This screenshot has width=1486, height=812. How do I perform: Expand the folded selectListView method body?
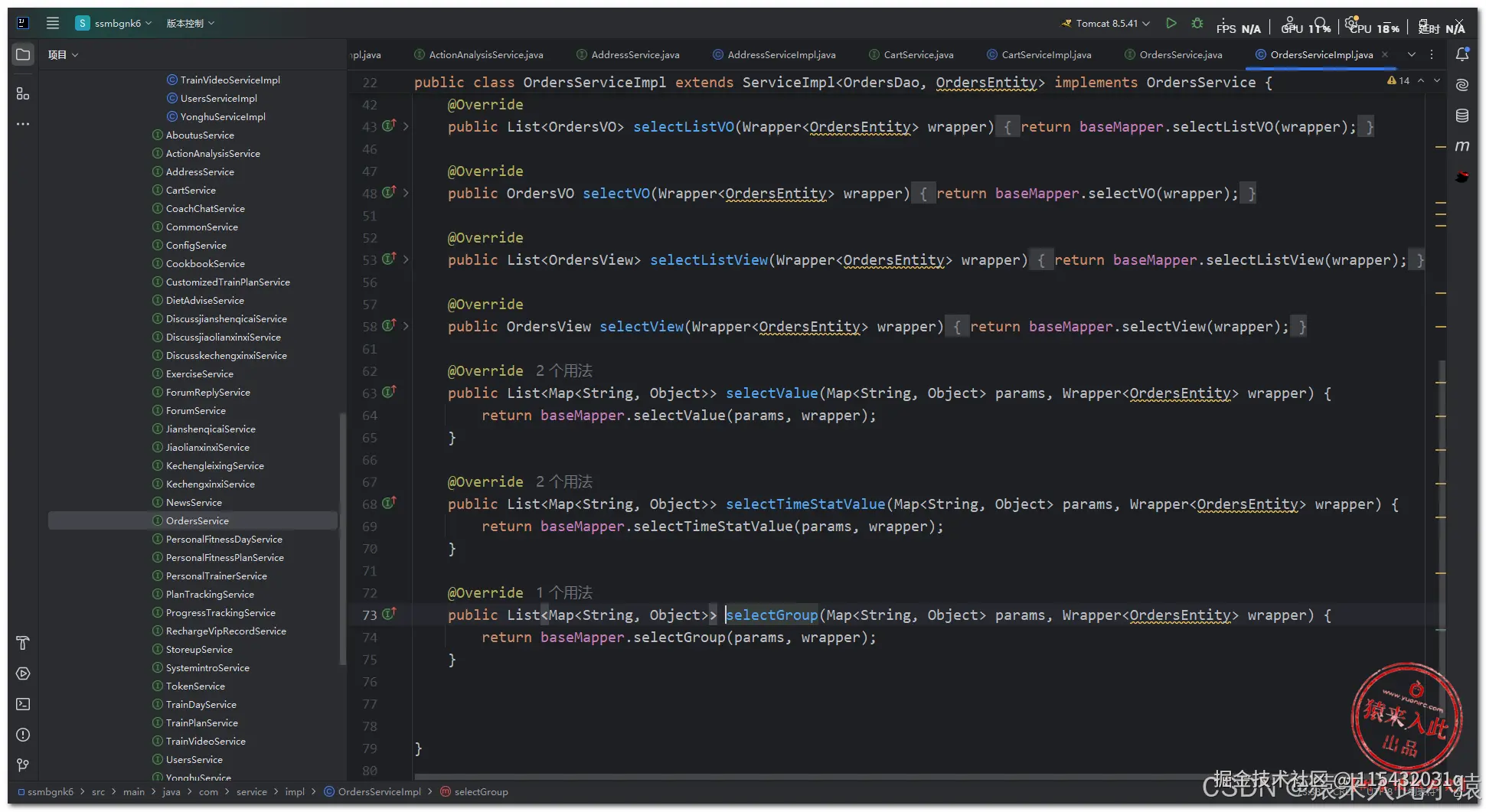(406, 259)
